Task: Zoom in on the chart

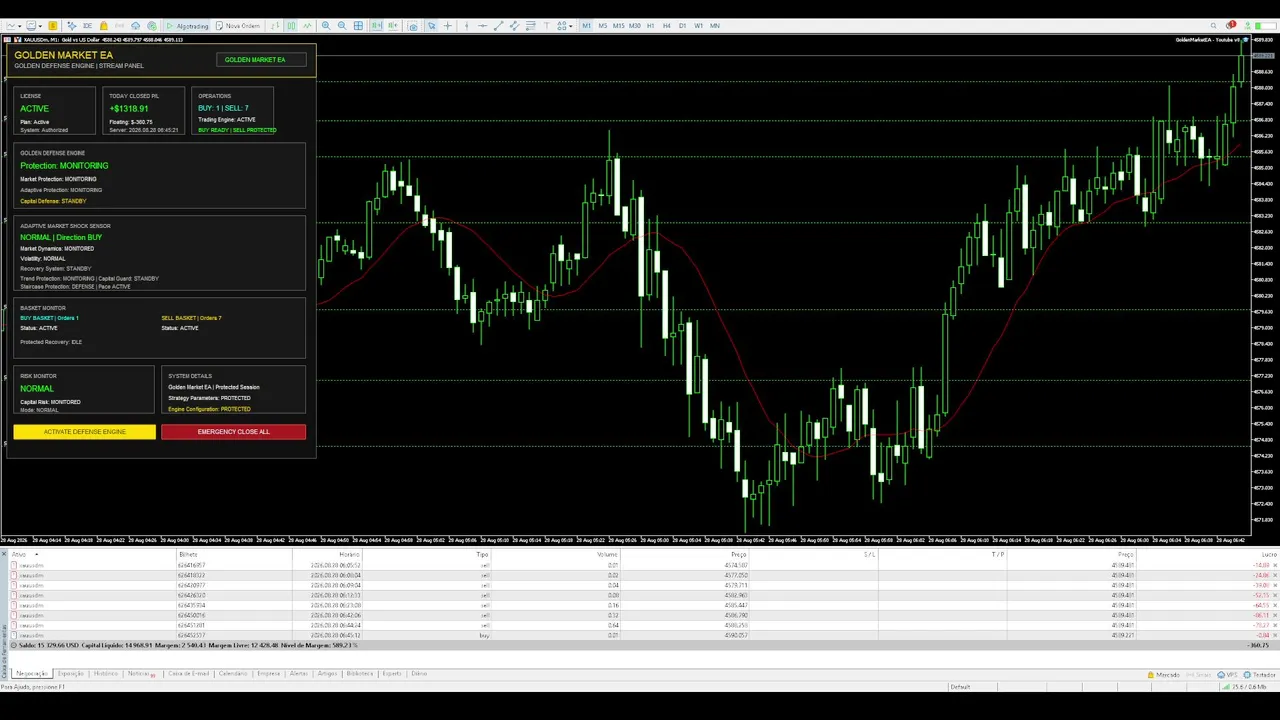Action: pos(326,26)
